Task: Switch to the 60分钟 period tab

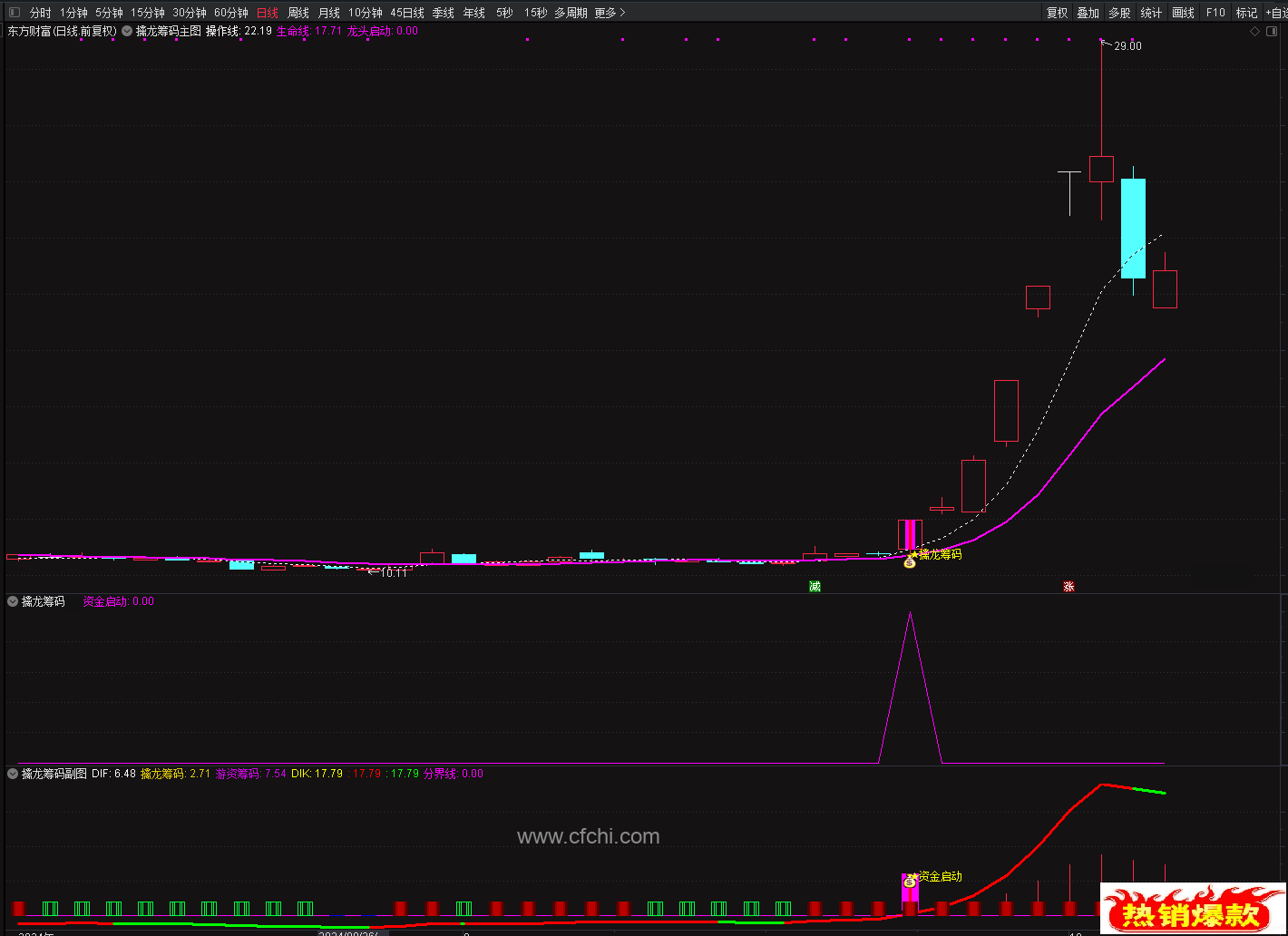Action: 231,13
